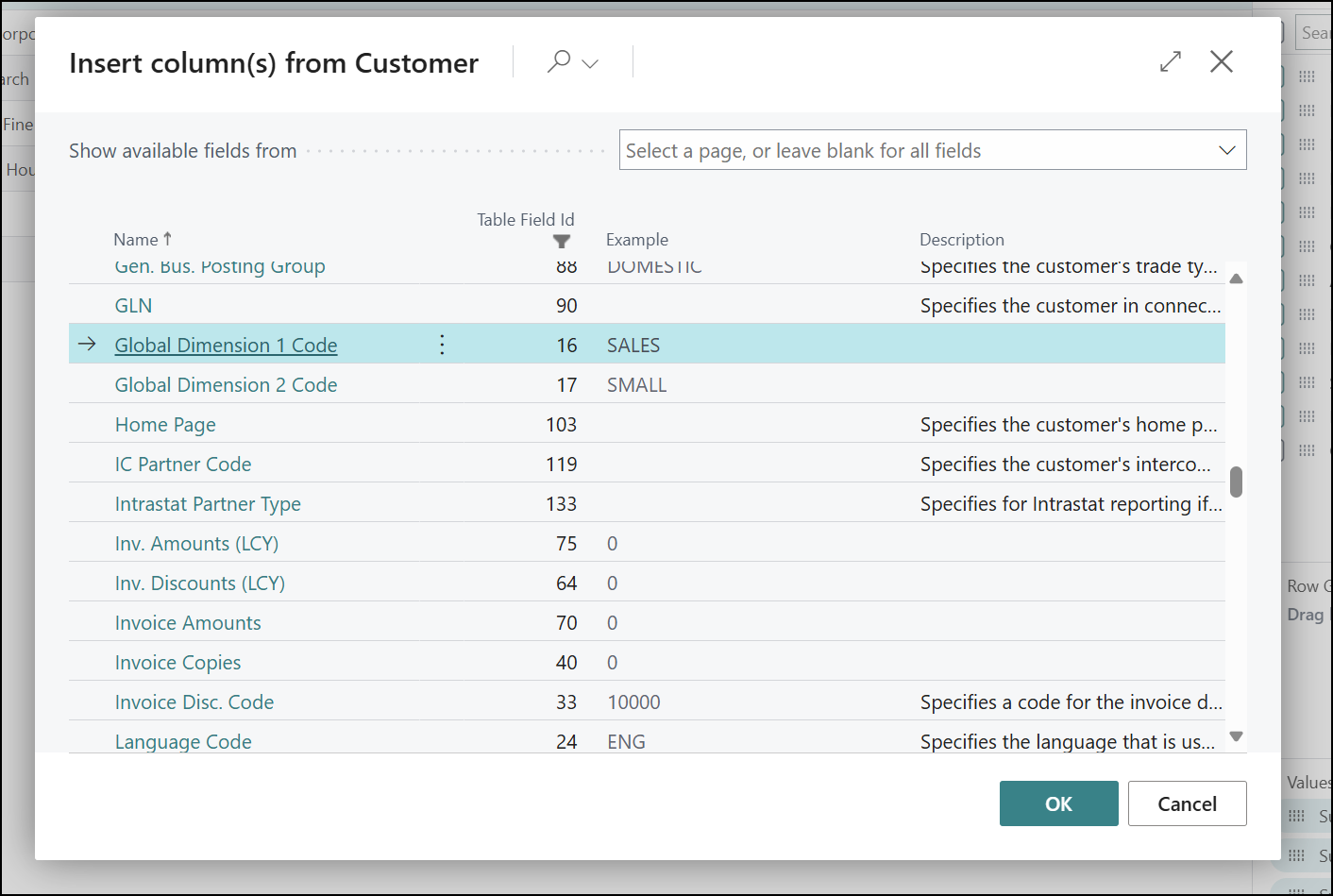Image resolution: width=1333 pixels, height=896 pixels.
Task: Choose the Invoice Copies field
Action: tap(177, 663)
